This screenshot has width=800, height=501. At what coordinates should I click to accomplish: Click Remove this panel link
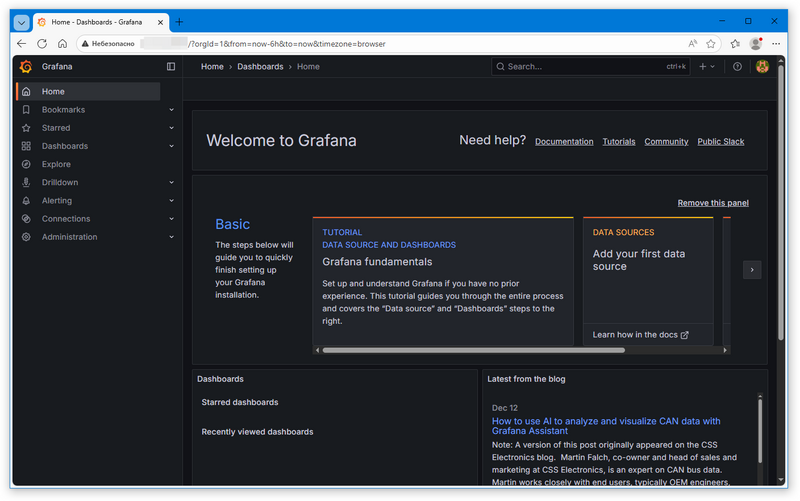point(713,203)
